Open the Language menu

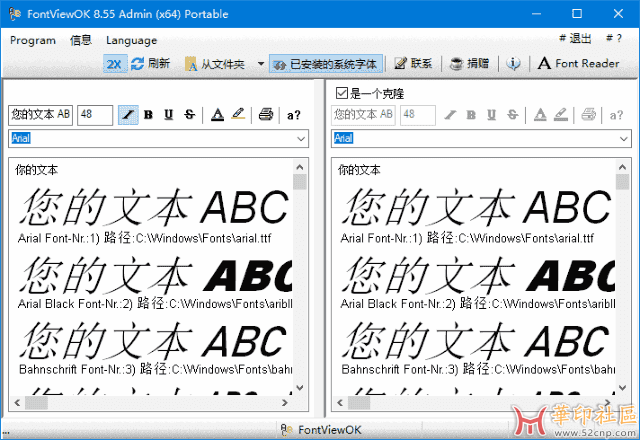tap(131, 40)
